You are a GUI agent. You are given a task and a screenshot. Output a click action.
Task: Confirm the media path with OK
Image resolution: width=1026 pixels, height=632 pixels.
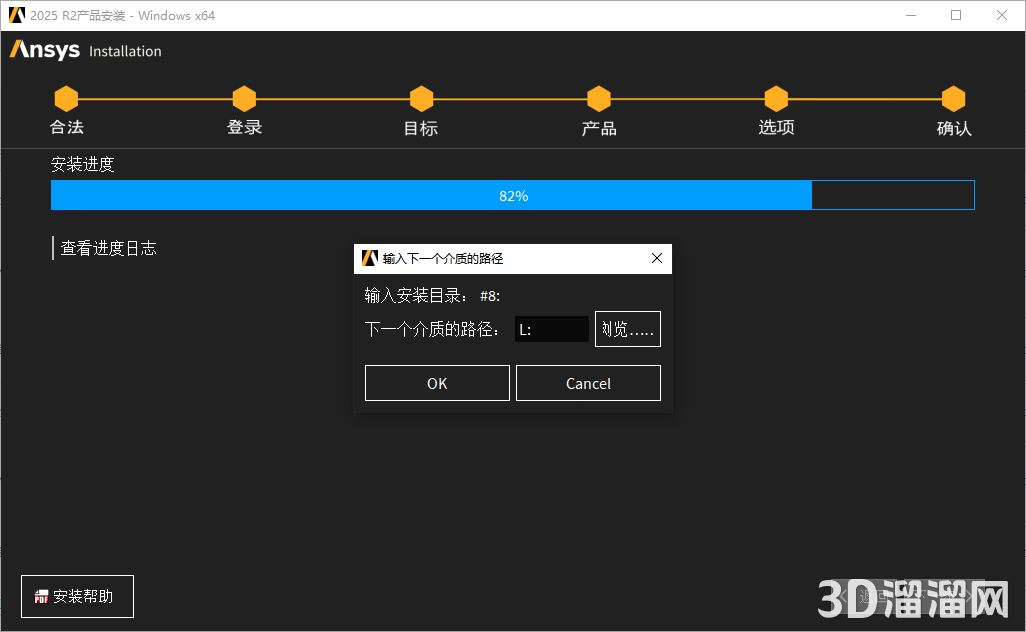tap(437, 382)
